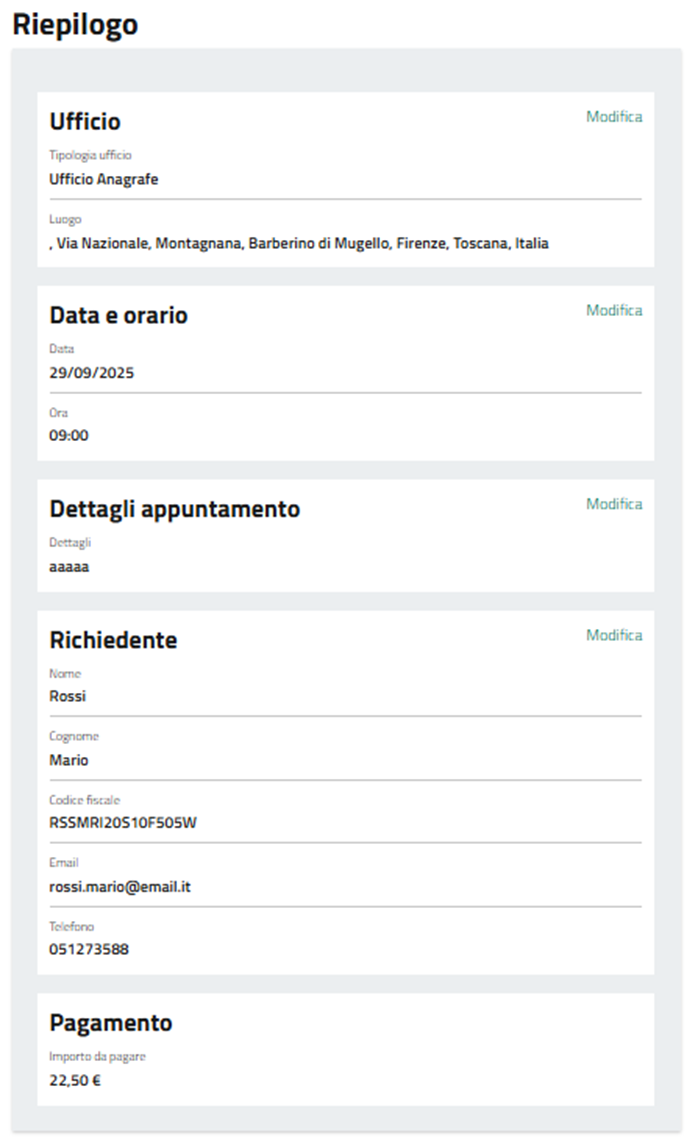
Task: Click the Nome value Rossi
Action: click(68, 697)
